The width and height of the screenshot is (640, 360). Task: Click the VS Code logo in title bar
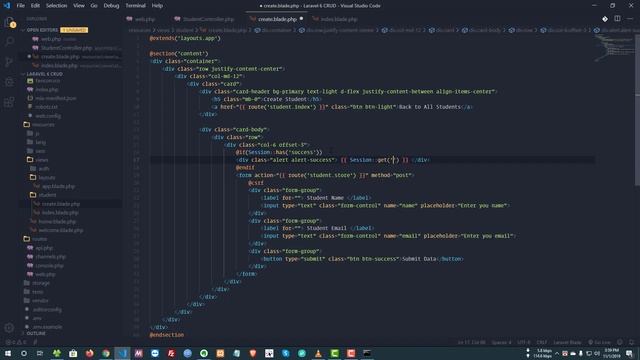point(7,6)
